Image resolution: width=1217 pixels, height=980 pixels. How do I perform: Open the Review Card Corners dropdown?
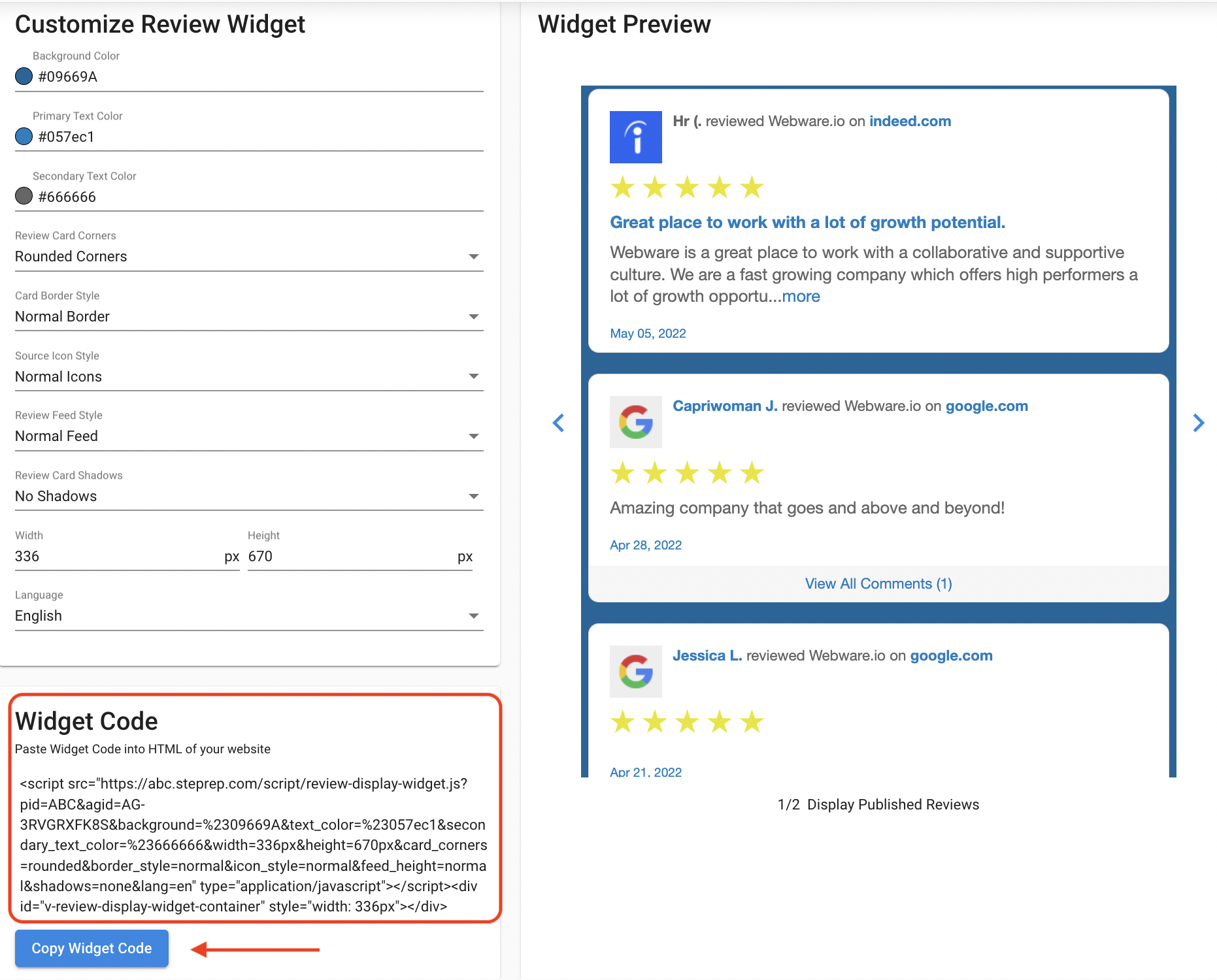point(249,257)
